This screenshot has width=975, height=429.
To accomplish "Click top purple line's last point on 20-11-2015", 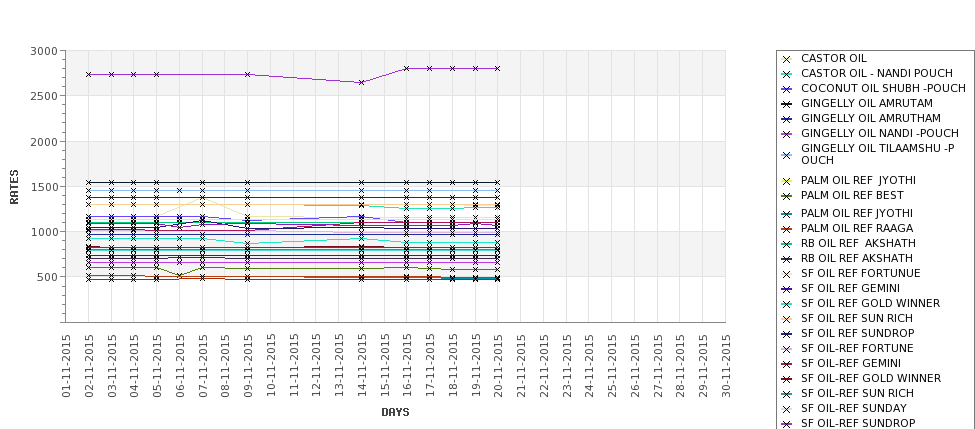I will pos(497,68).
